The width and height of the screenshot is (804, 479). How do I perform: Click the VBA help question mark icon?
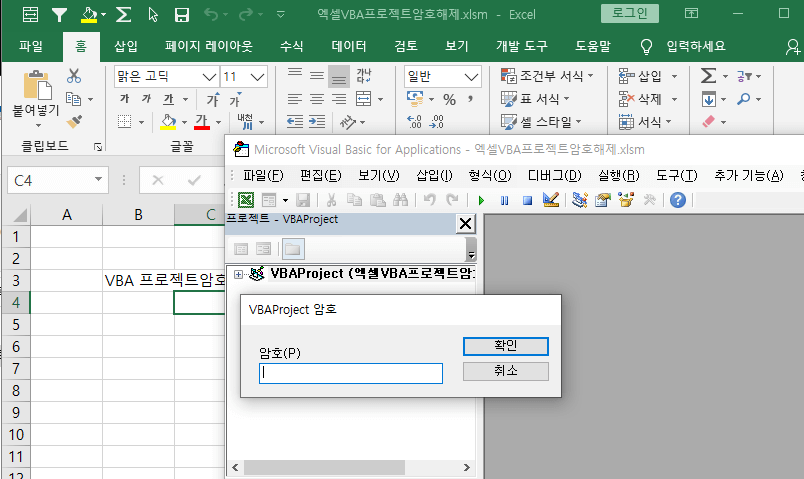(x=678, y=199)
